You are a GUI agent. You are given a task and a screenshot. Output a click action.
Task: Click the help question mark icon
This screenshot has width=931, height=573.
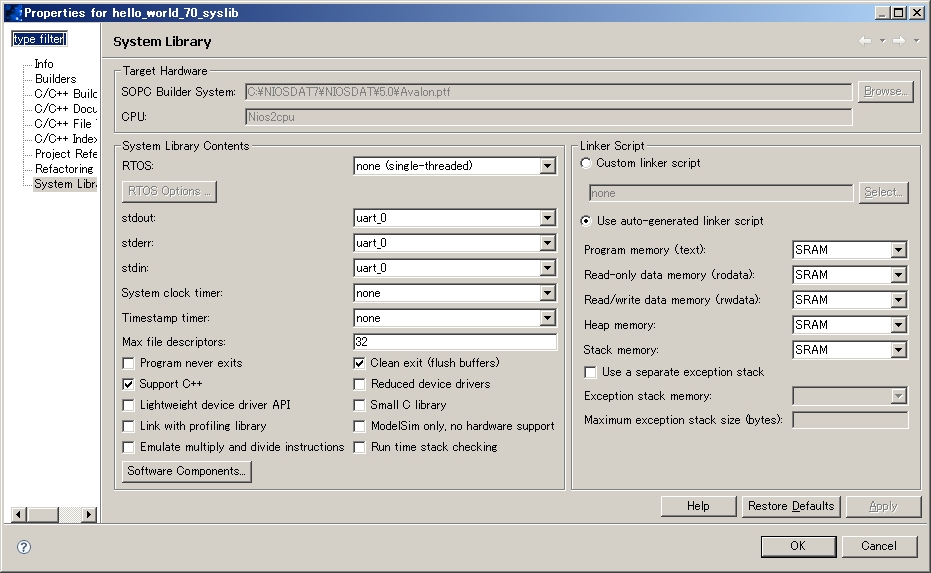pos(24,547)
